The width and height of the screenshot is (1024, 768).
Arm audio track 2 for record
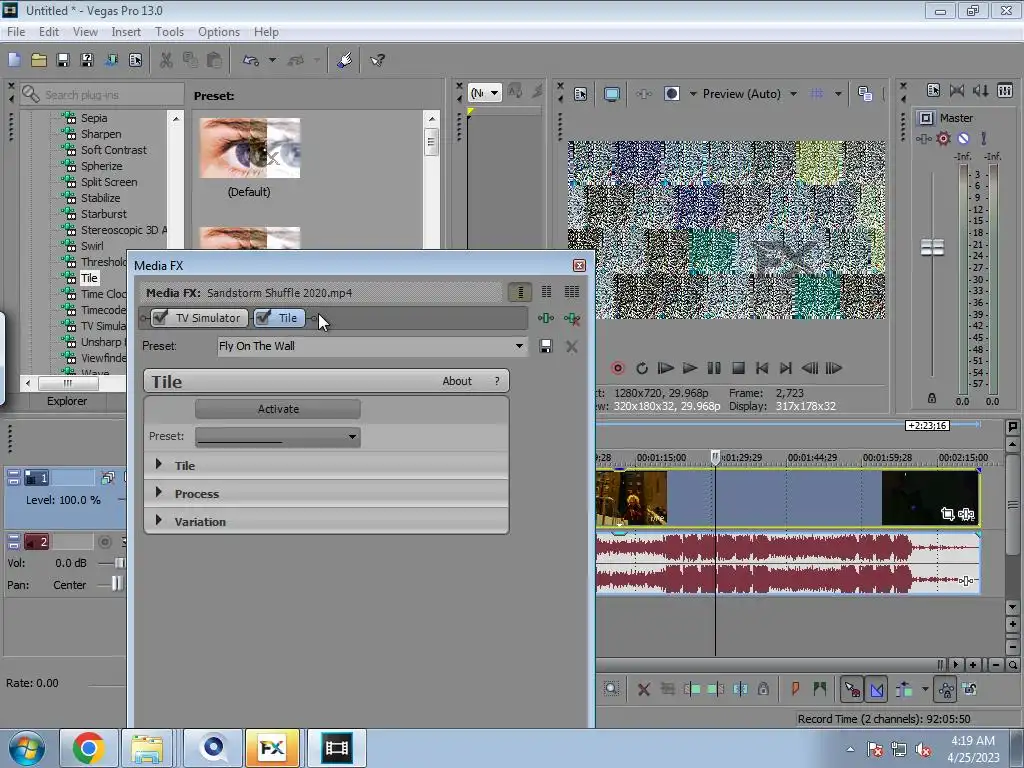tap(104, 541)
